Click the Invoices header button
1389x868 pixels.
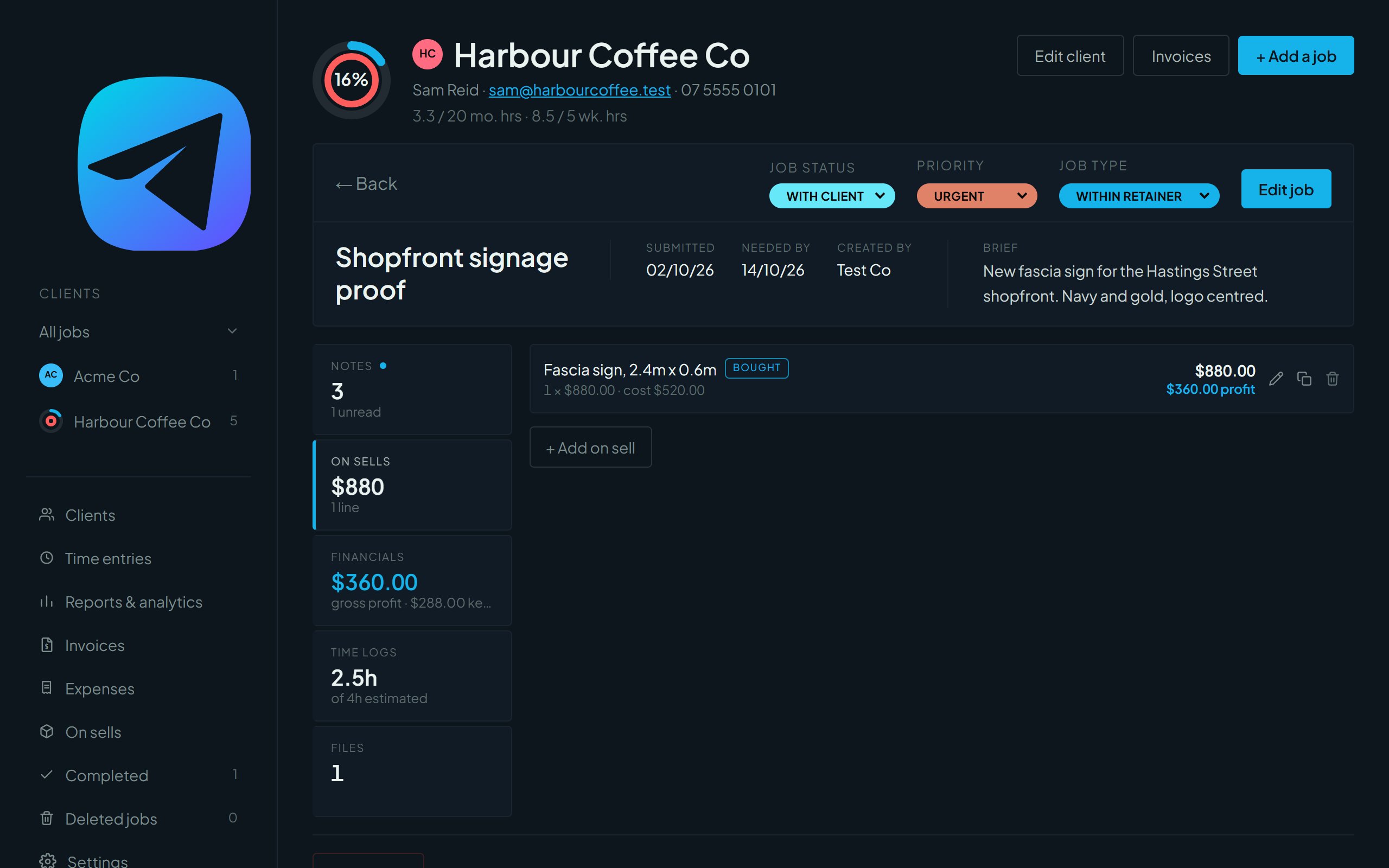1181,56
